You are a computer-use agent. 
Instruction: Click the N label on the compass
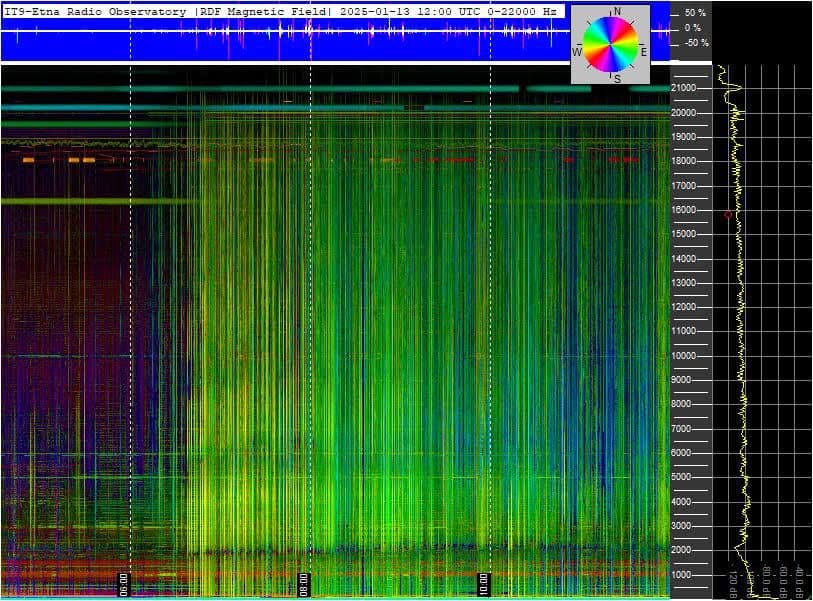[x=616, y=12]
